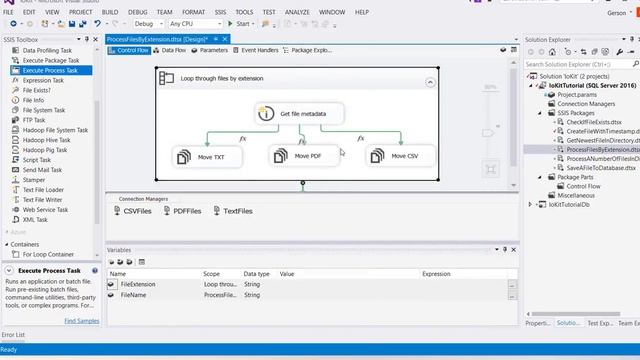Select Expression Task in toolbox
The image size is (640, 360).
pyautogui.click(x=43, y=80)
